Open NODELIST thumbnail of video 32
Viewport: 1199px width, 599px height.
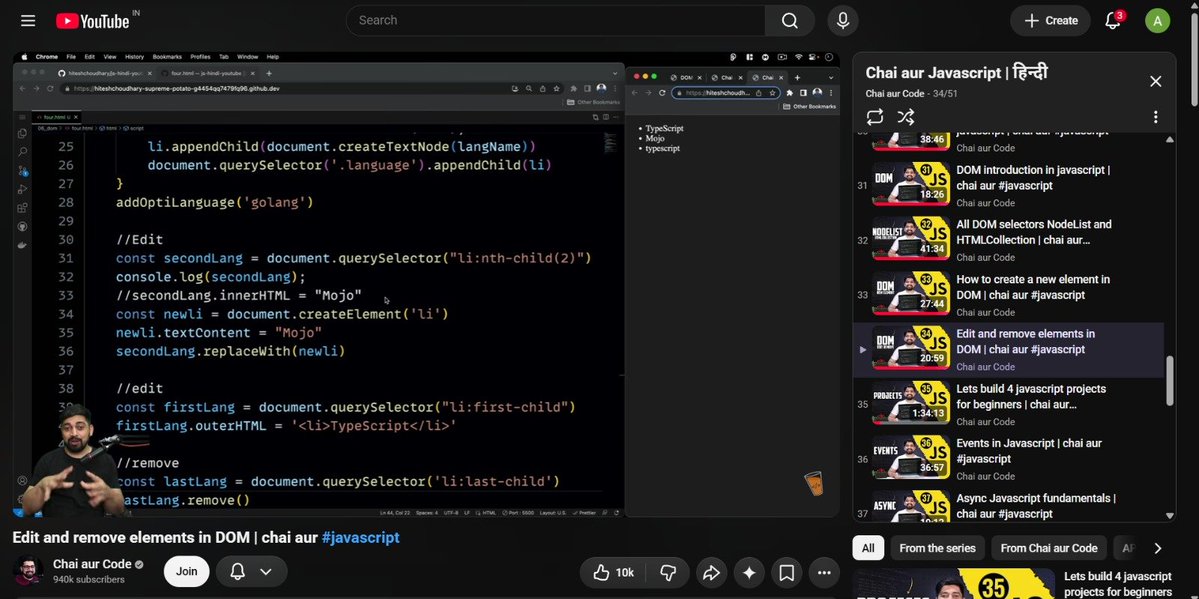[x=911, y=239]
